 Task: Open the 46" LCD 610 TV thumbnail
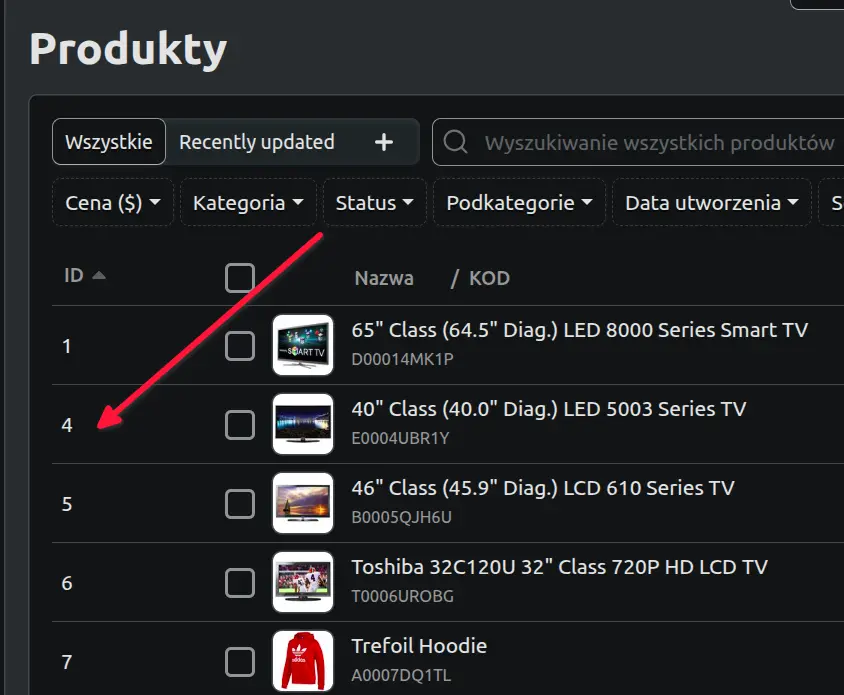[303, 503]
